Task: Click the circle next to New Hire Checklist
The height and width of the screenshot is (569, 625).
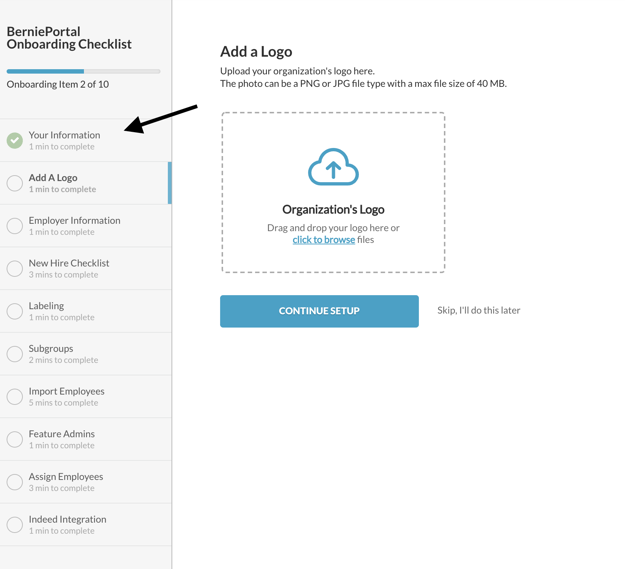Action: click(15, 268)
